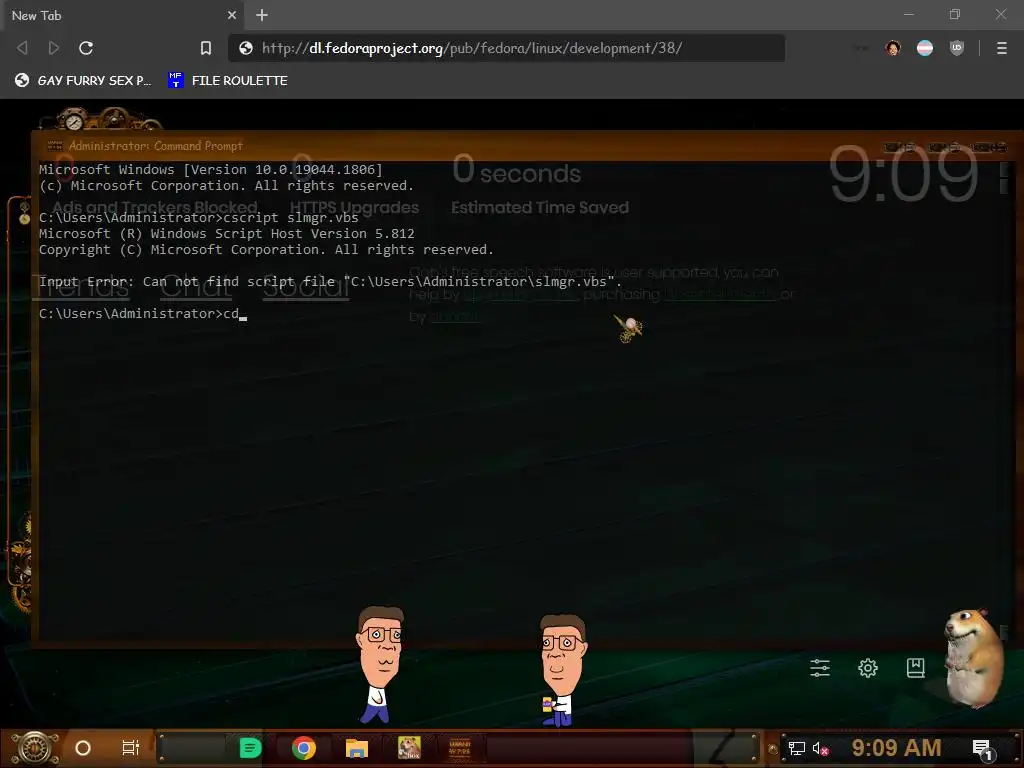The height and width of the screenshot is (768, 1024).
Task: Click the network tray icon
Action: click(796, 748)
